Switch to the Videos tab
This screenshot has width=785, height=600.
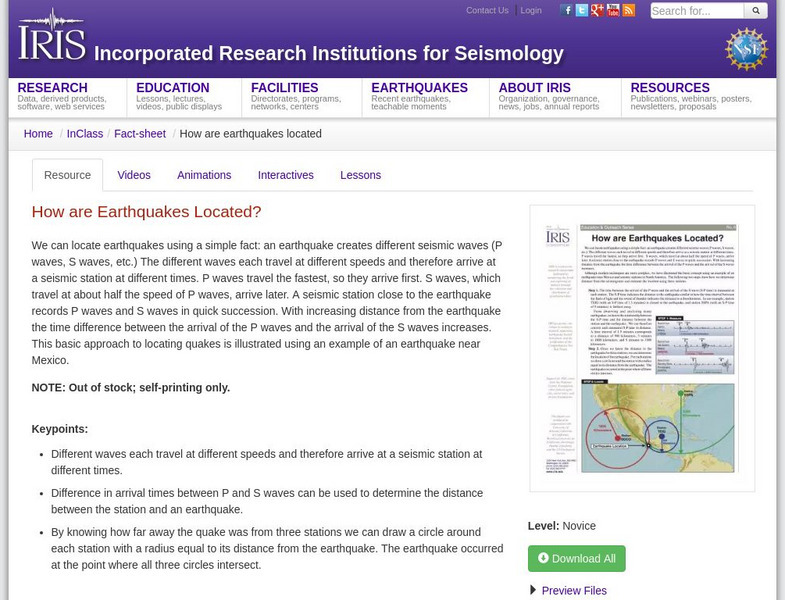tap(134, 175)
